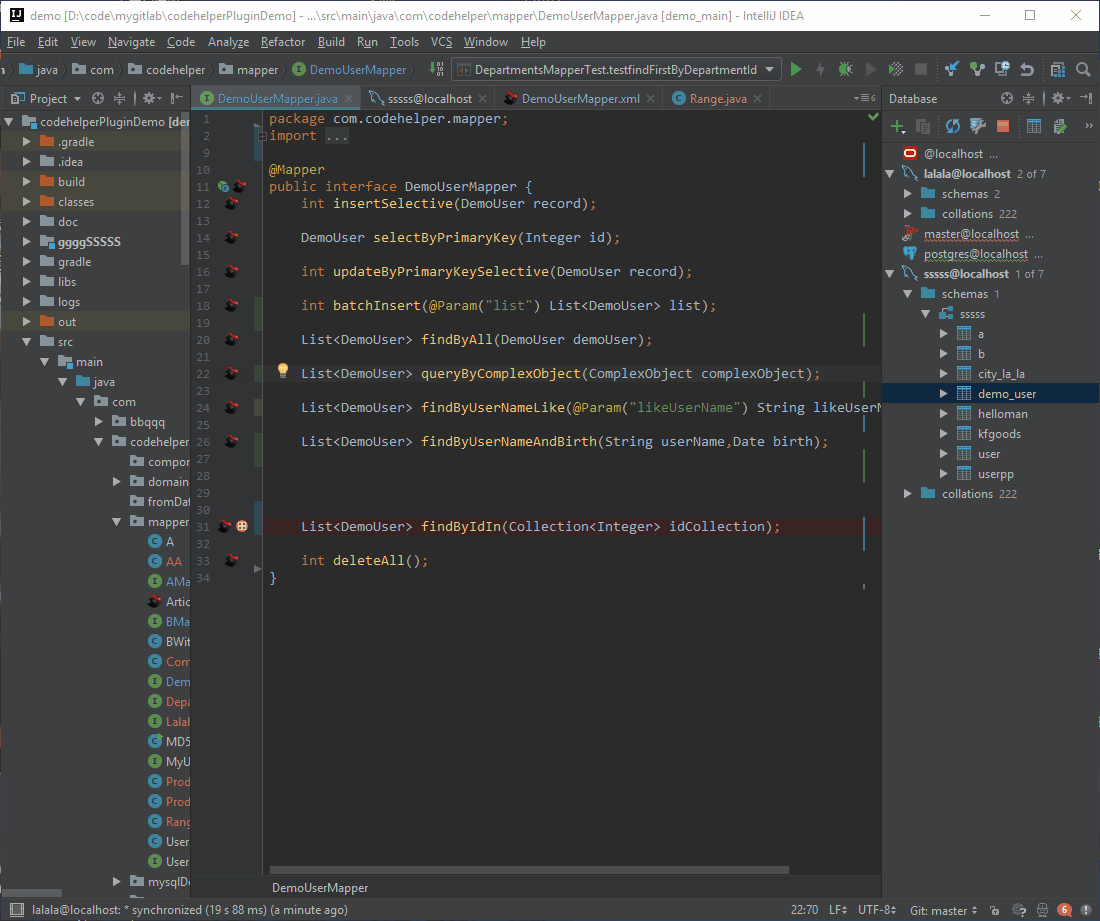Image resolution: width=1100 pixels, height=921 pixels.
Task: Switch to the Range.java tab
Action: click(718, 99)
